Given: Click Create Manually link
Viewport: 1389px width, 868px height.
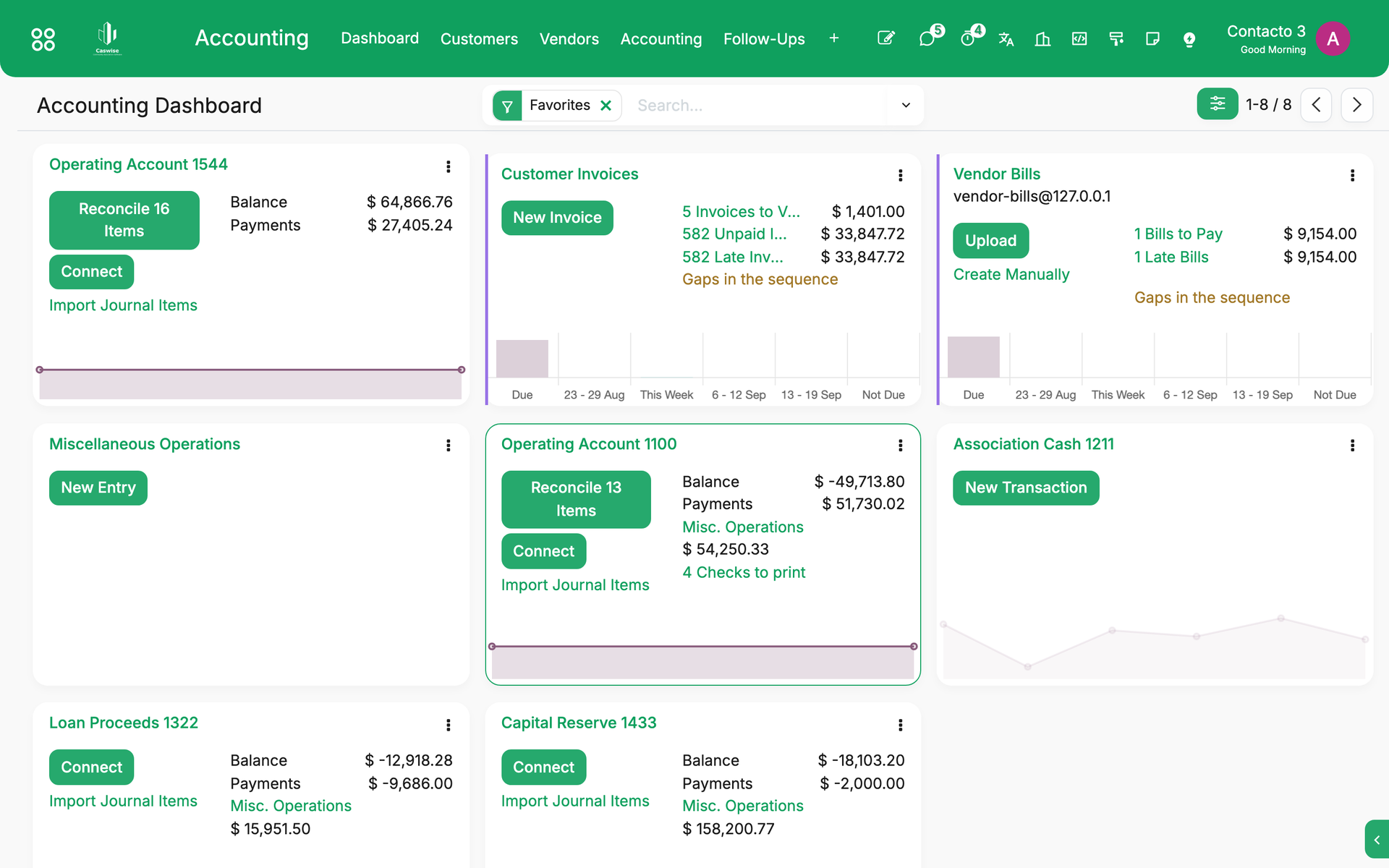Looking at the screenshot, I should coord(1011,275).
